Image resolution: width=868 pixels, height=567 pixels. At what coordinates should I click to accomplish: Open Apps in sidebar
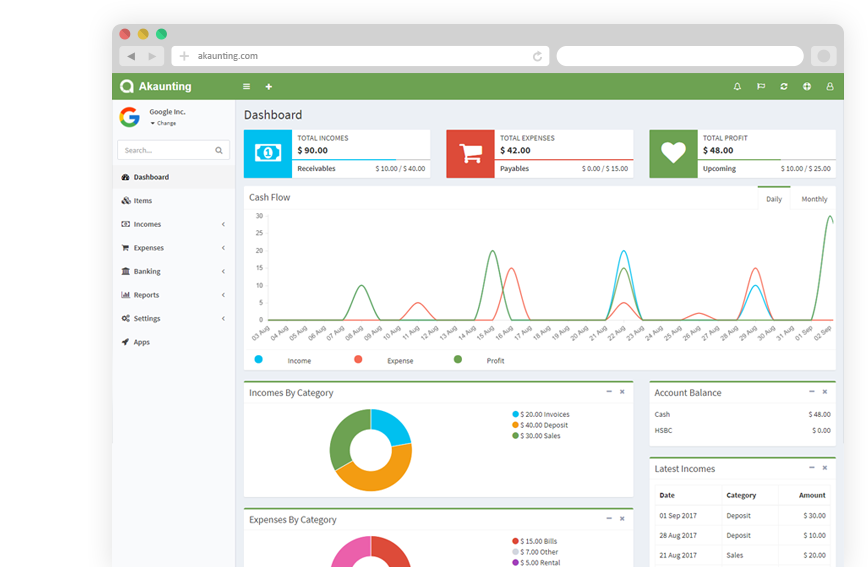tap(174, 342)
